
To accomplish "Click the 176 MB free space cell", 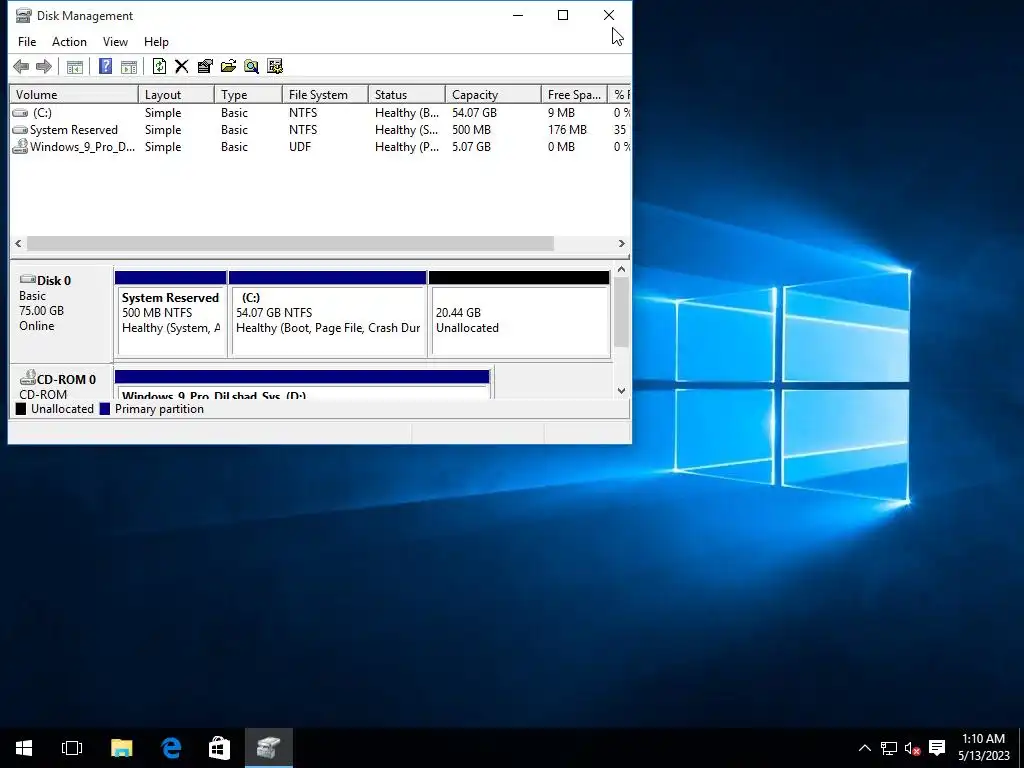I will 567,130.
